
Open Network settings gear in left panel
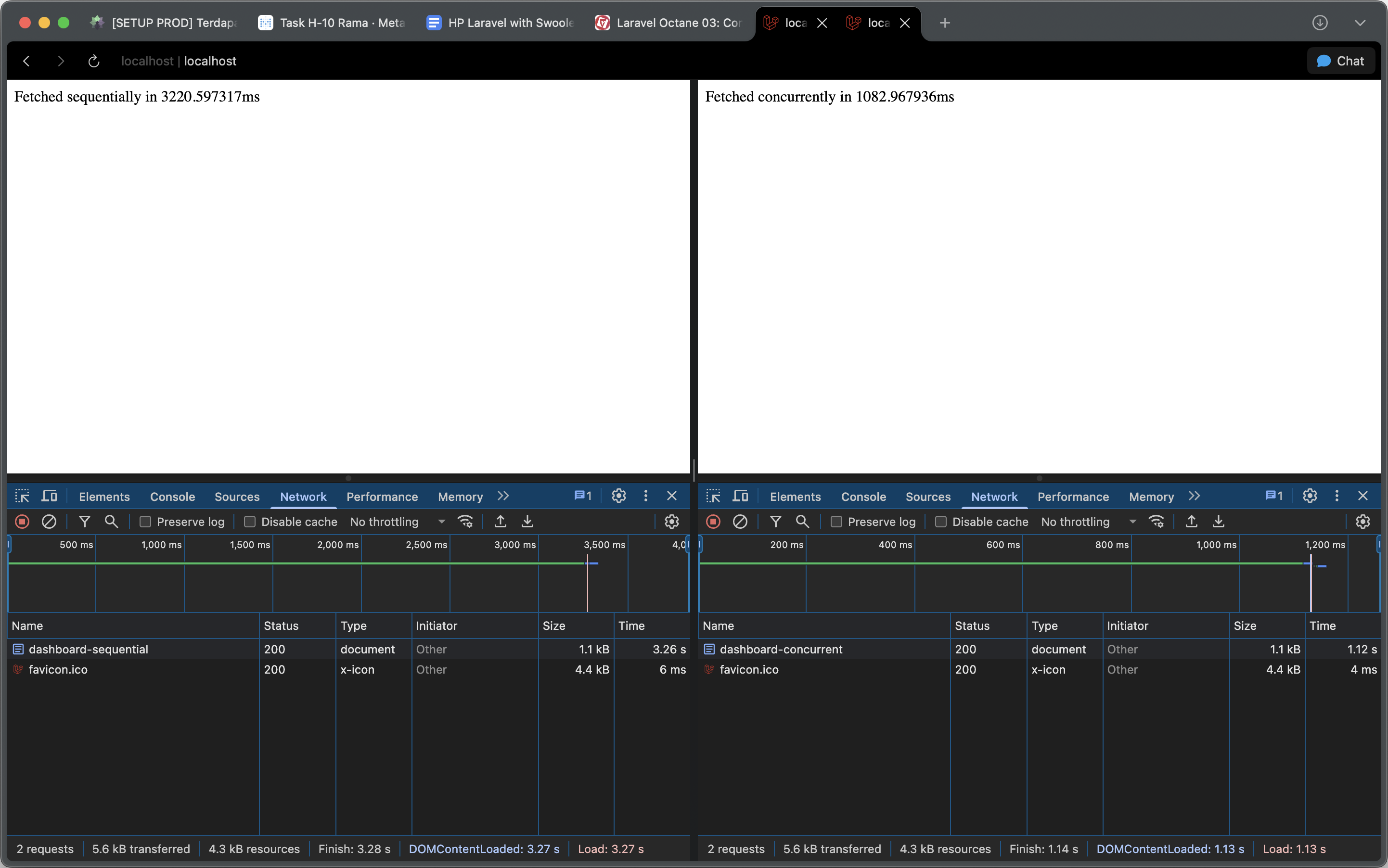[672, 522]
